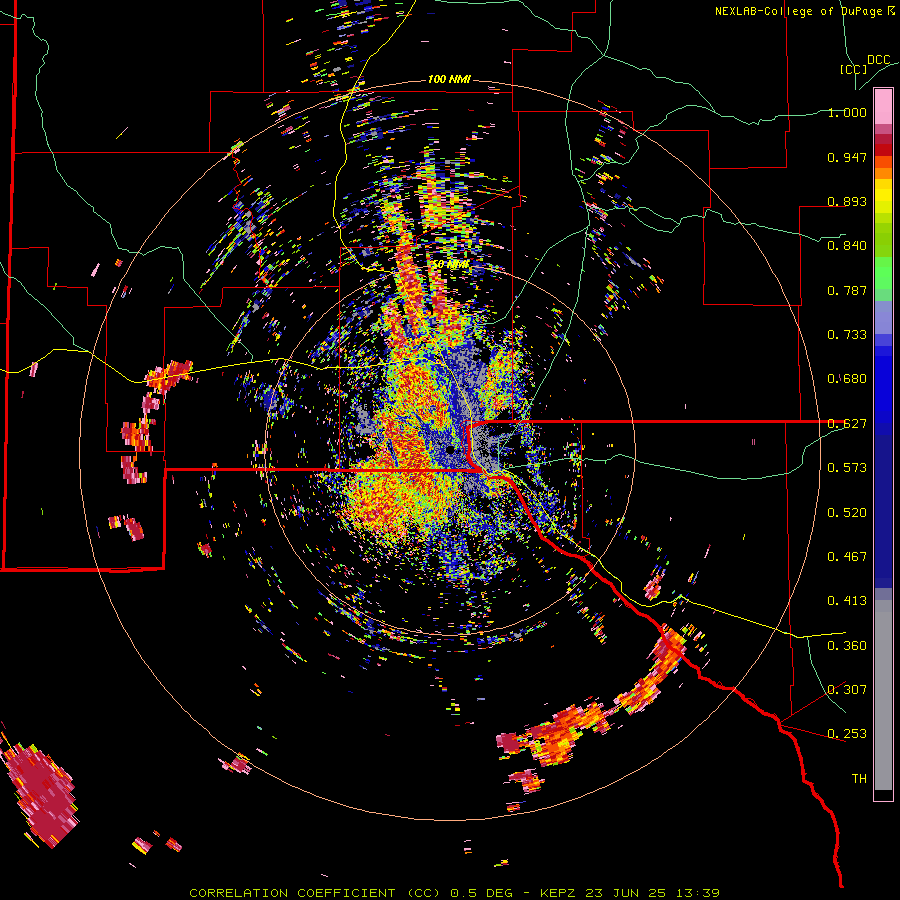Click the 0.893 value on the color scale
900x900 pixels.
pyautogui.click(x=847, y=201)
